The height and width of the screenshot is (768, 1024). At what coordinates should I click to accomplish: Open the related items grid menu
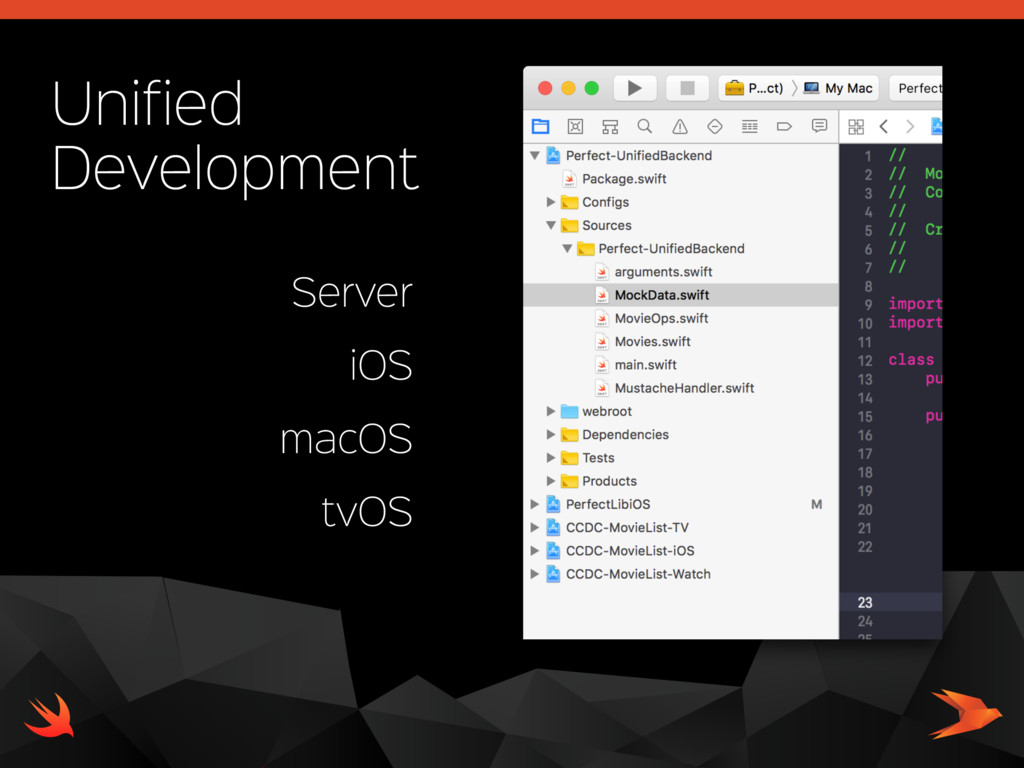coord(856,126)
